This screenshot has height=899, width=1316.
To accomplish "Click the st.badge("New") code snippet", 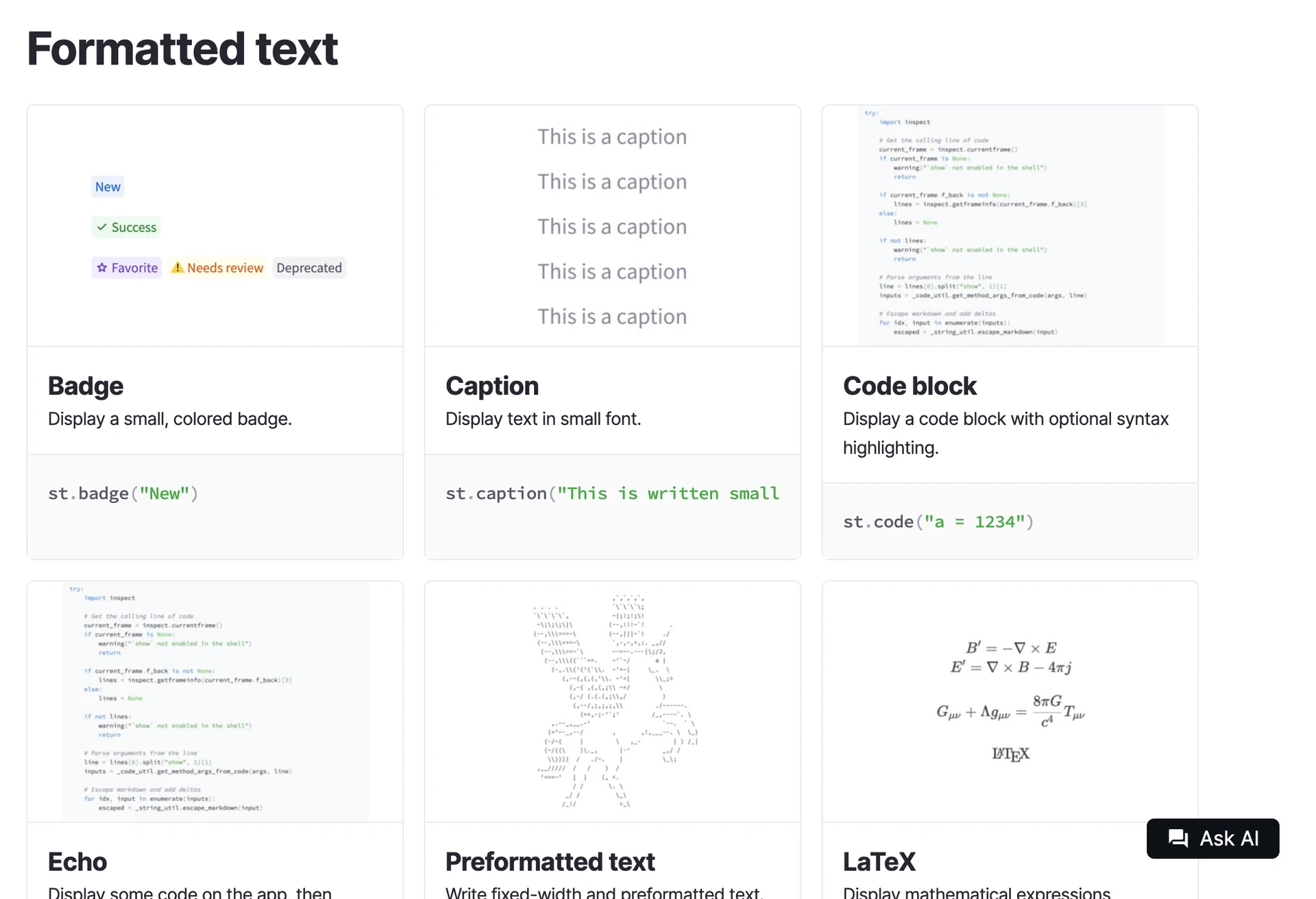I will click(x=123, y=493).
